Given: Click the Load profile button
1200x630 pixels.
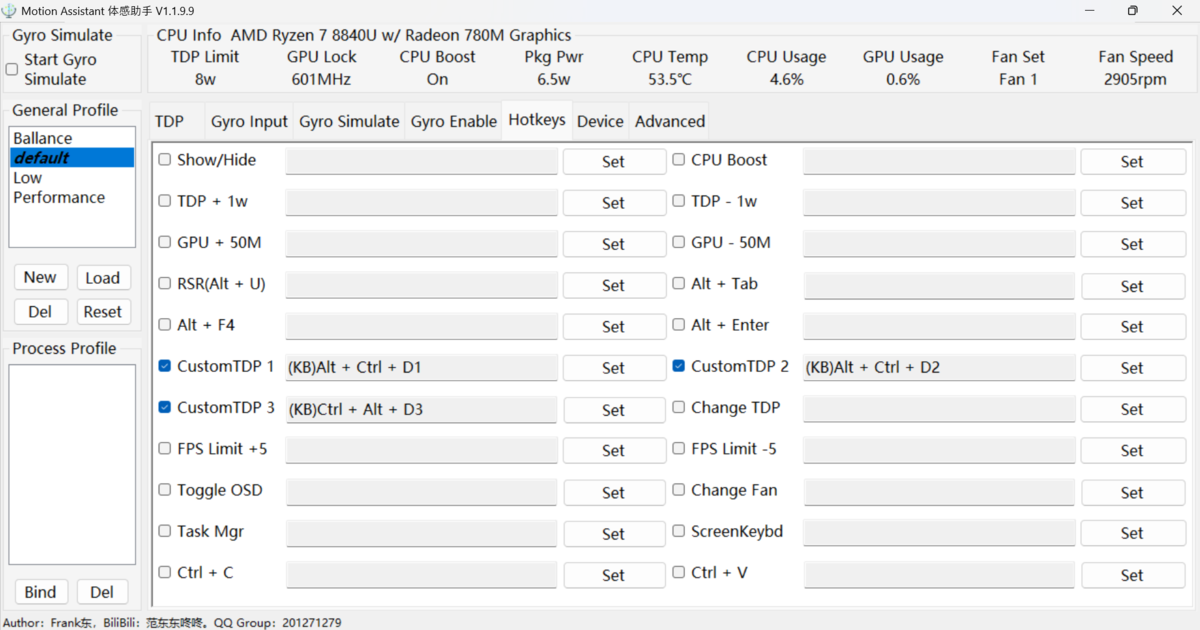Looking at the screenshot, I should pyautogui.click(x=102, y=278).
